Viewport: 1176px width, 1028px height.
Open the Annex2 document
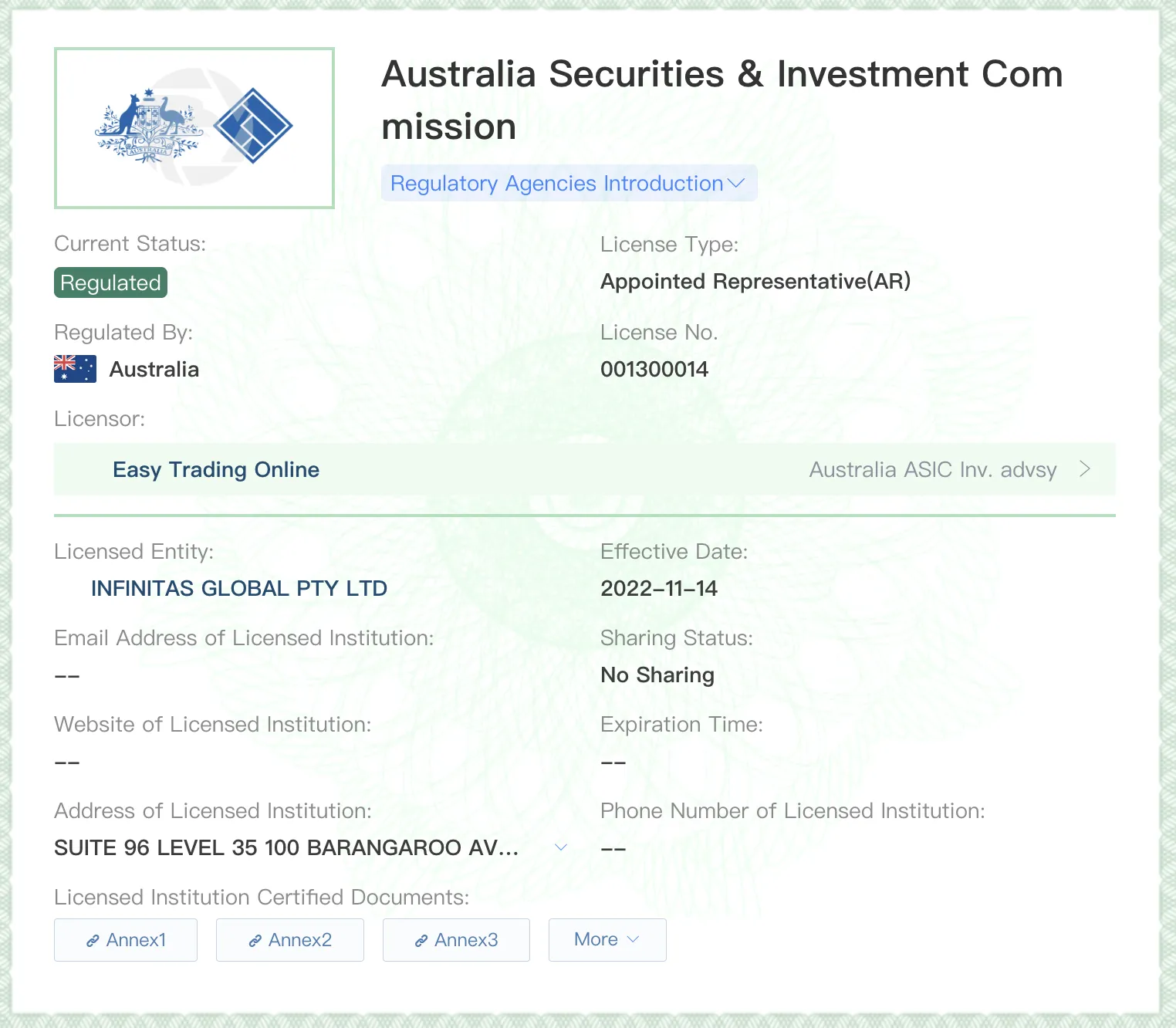click(x=290, y=940)
